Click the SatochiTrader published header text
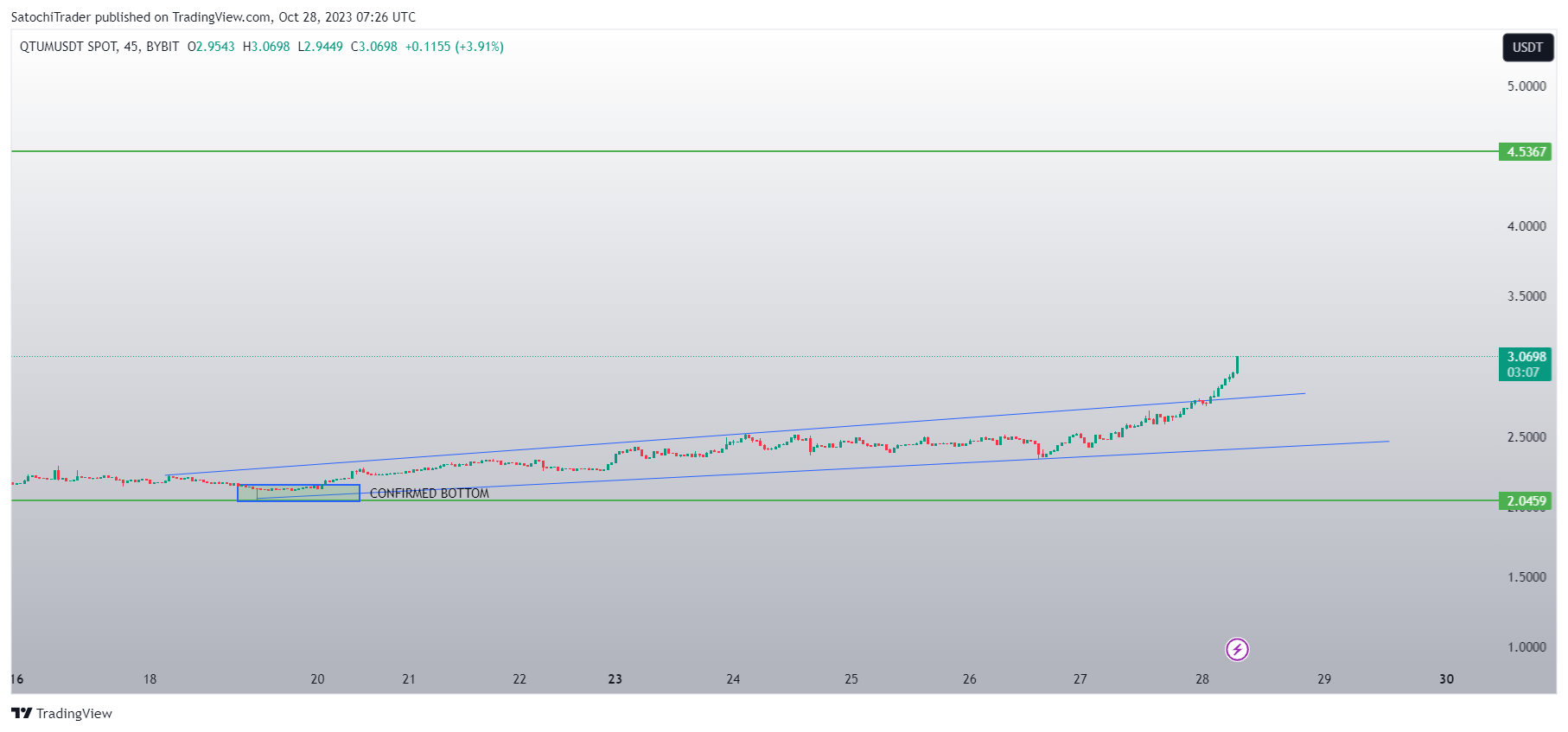Image resolution: width=1568 pixels, height=732 pixels. 213,17
